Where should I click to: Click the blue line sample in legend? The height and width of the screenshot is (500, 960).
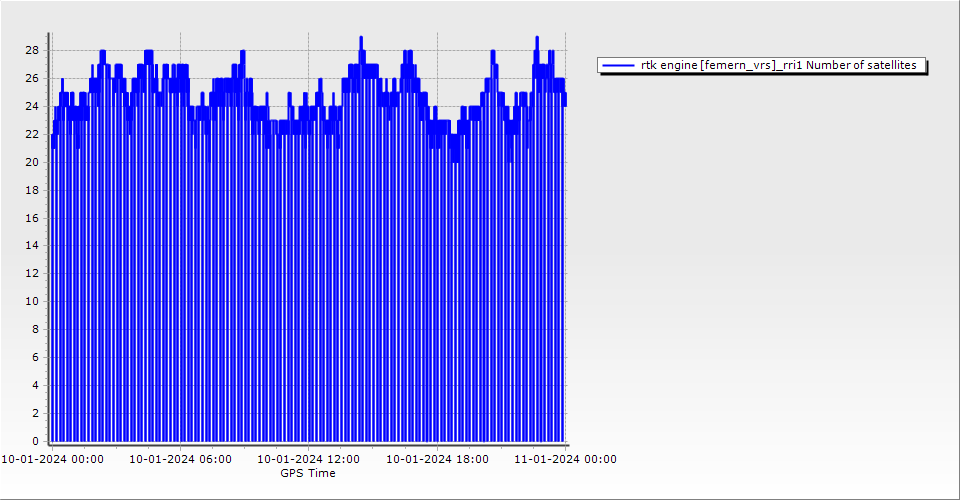point(619,65)
